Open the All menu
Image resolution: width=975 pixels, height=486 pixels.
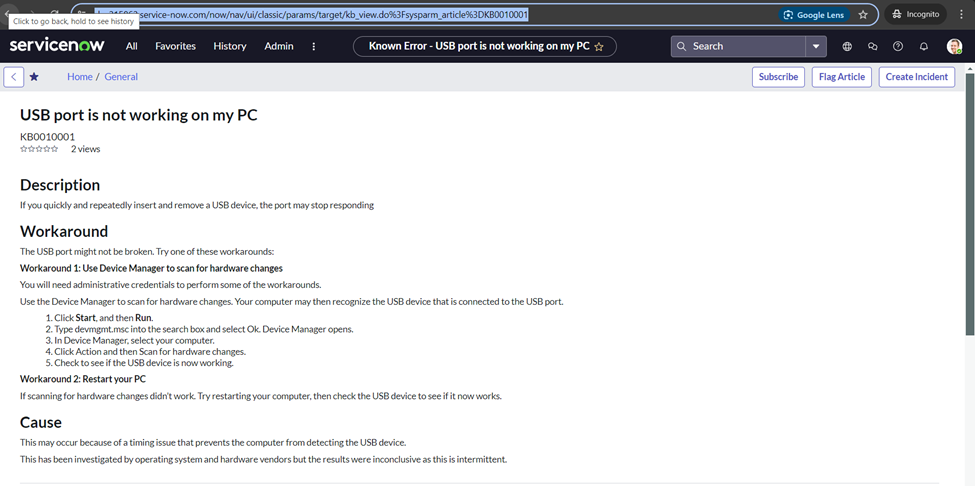pyautogui.click(x=132, y=46)
